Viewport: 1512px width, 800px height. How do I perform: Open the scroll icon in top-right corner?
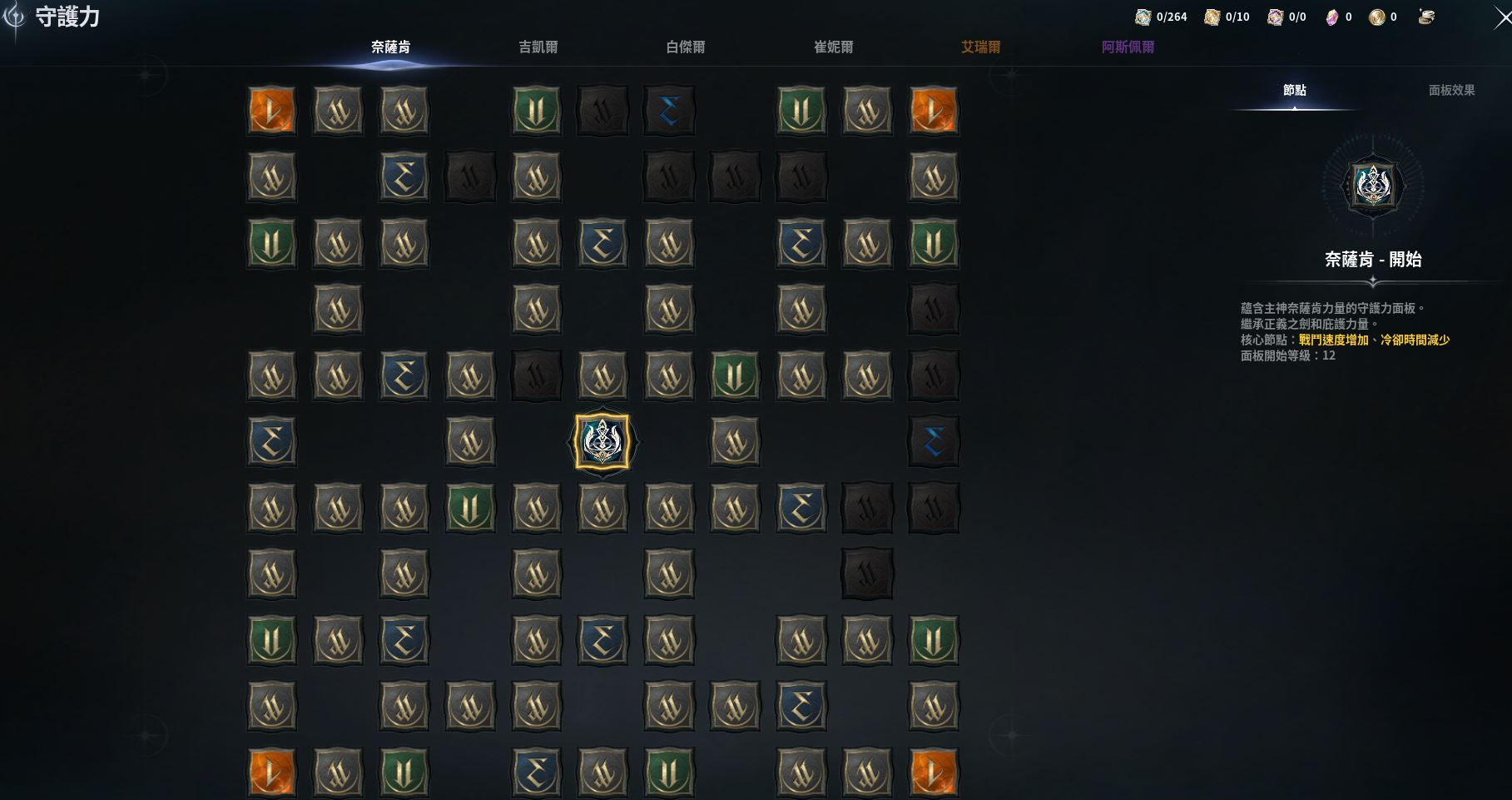click(1426, 17)
